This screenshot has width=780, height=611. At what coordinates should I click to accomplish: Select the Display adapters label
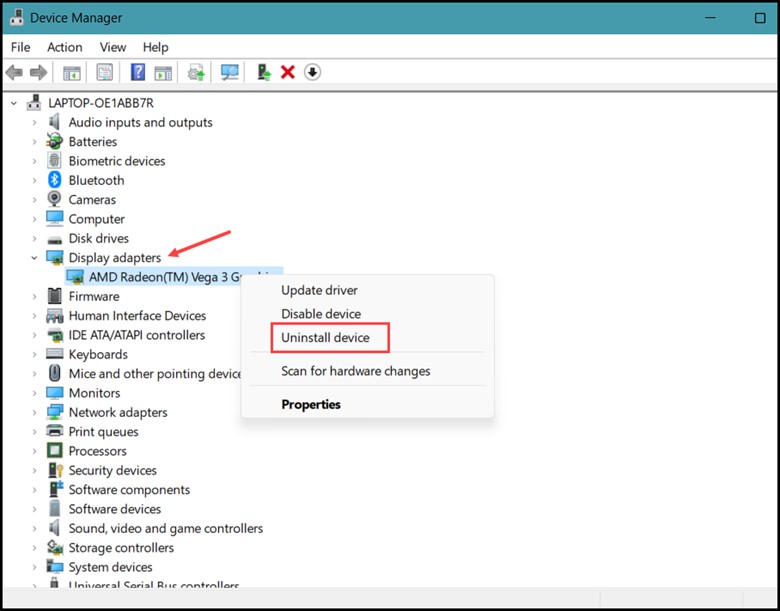pyautogui.click(x=115, y=258)
